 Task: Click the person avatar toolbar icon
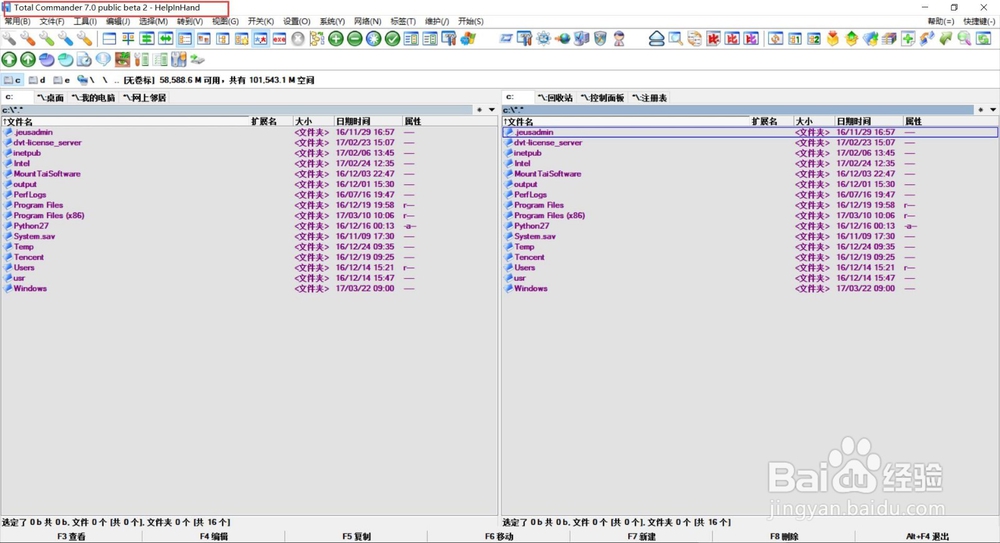(619, 39)
